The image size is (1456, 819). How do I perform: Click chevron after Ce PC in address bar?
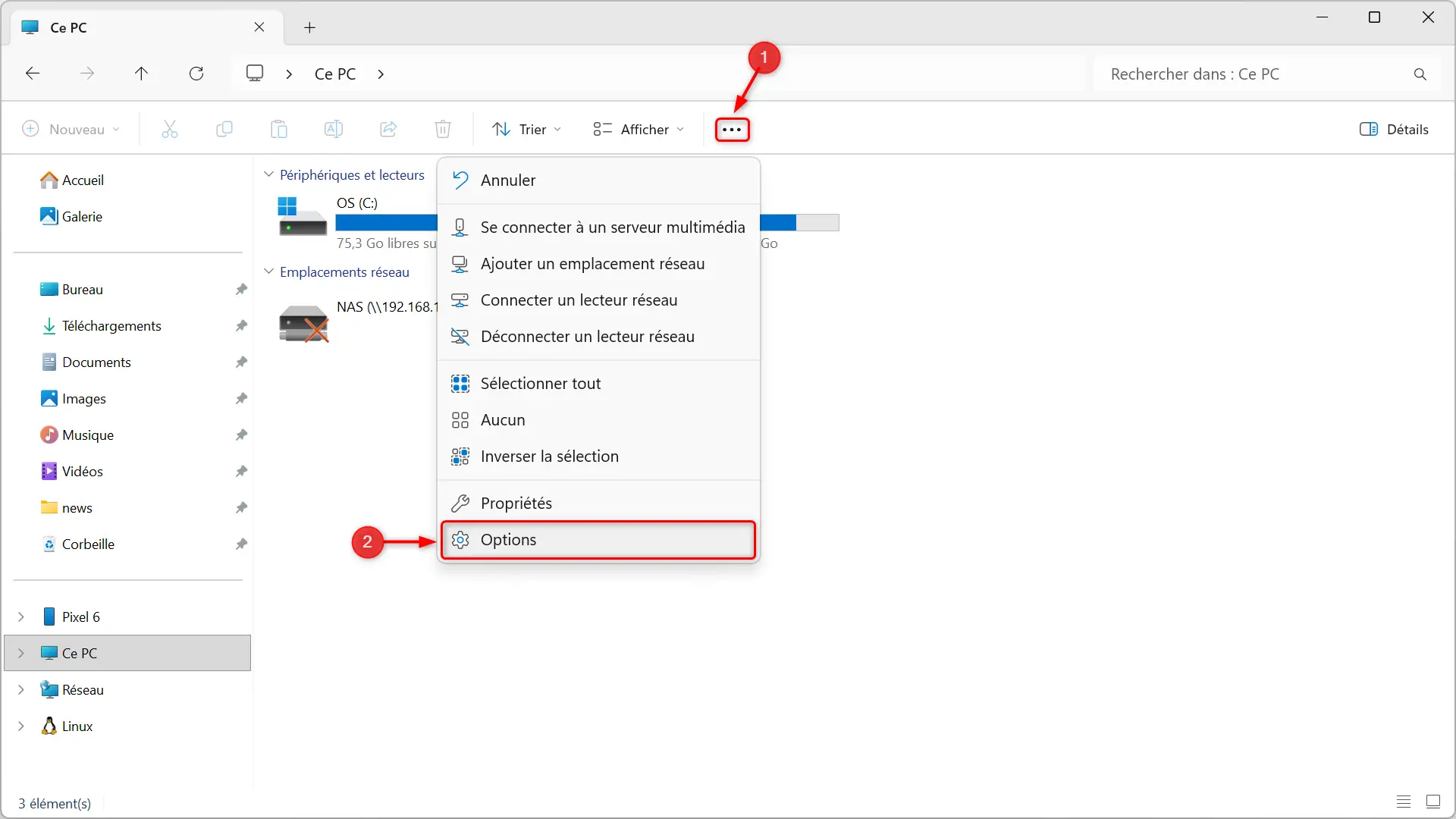381,74
